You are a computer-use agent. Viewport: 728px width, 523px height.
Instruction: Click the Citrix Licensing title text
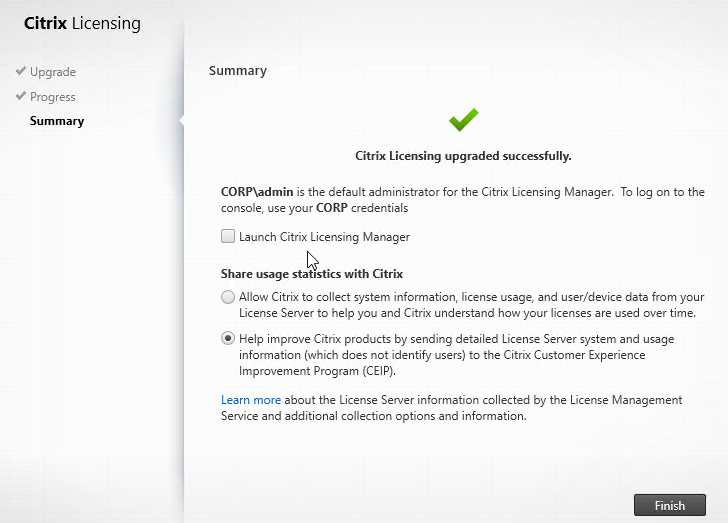(82, 23)
